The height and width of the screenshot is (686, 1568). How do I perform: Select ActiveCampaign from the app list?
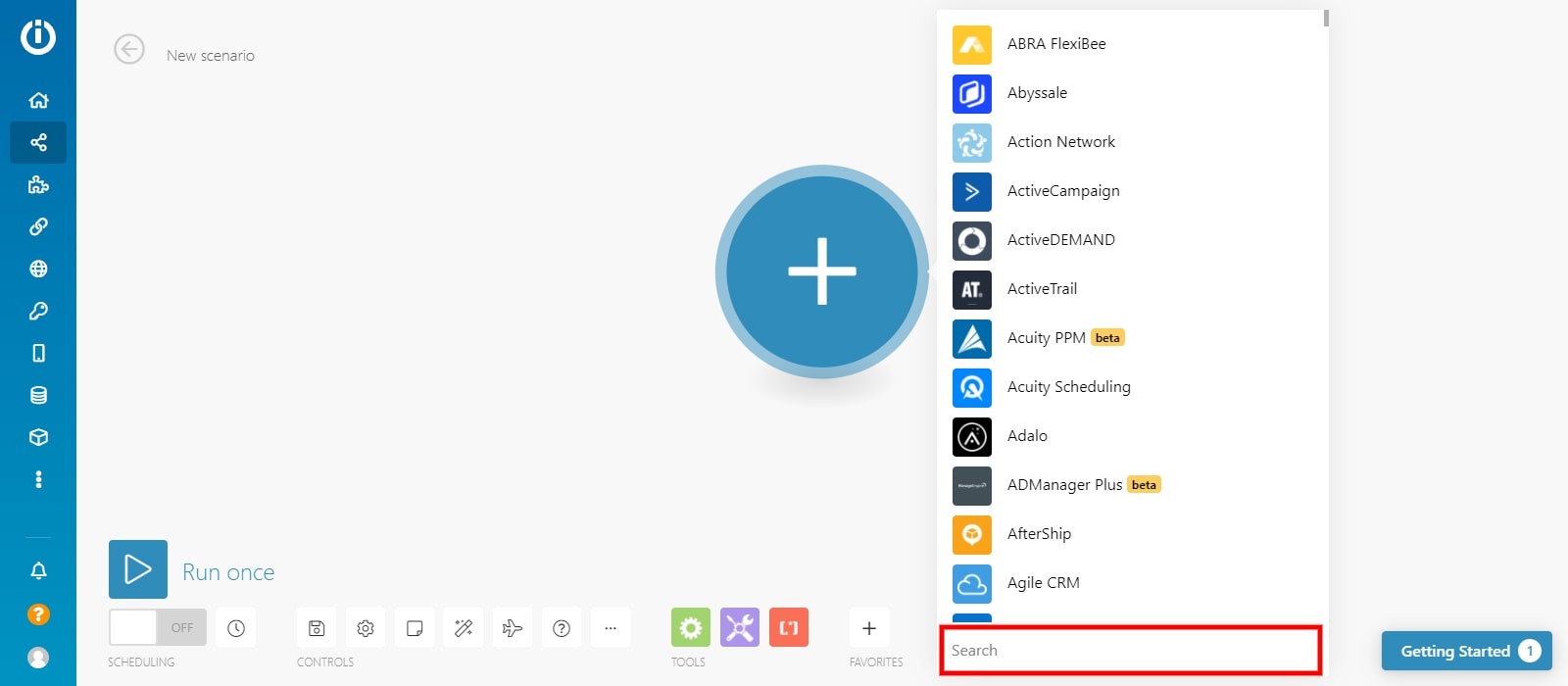(x=1063, y=191)
